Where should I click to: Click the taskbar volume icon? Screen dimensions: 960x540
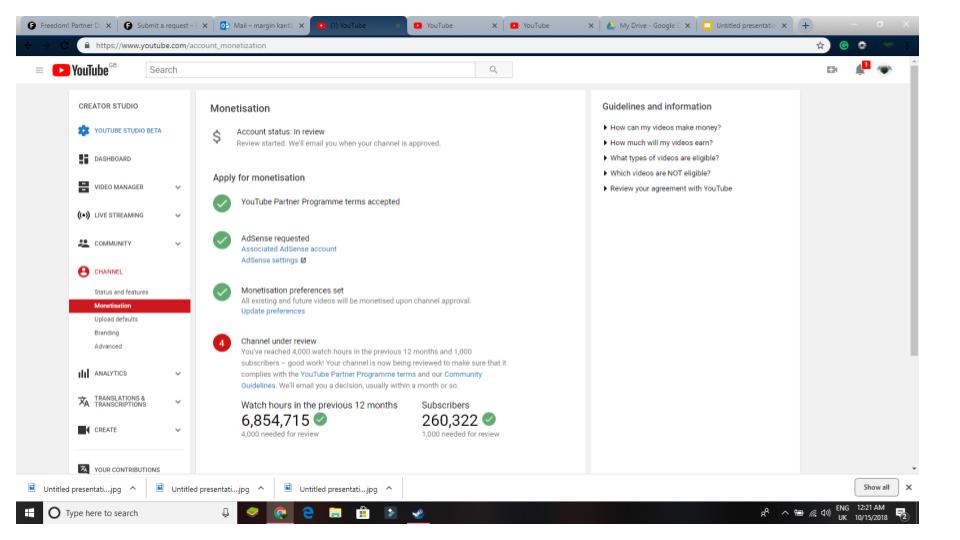click(825, 513)
